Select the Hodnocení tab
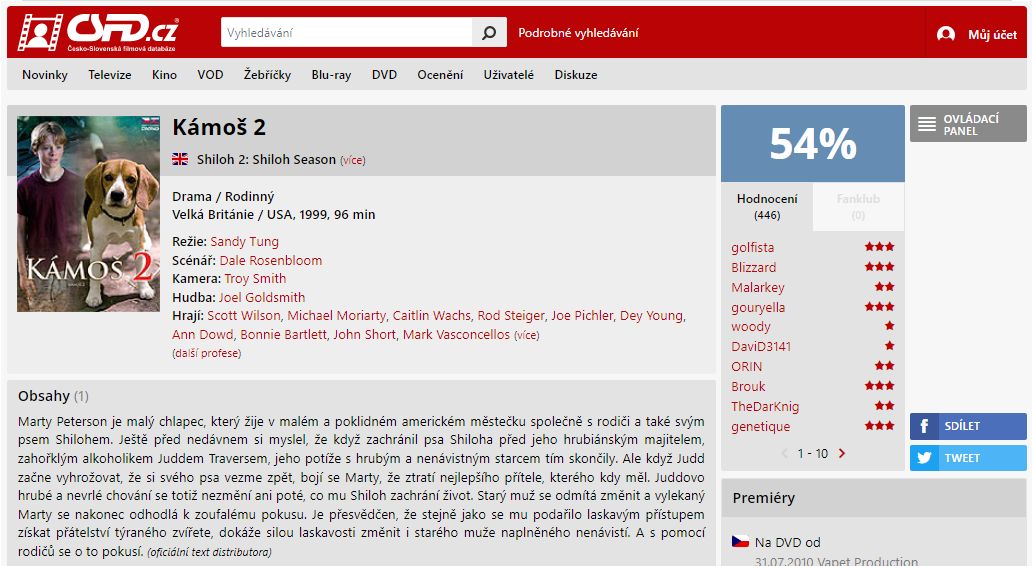Image resolution: width=1032 pixels, height=566 pixels. (x=767, y=206)
